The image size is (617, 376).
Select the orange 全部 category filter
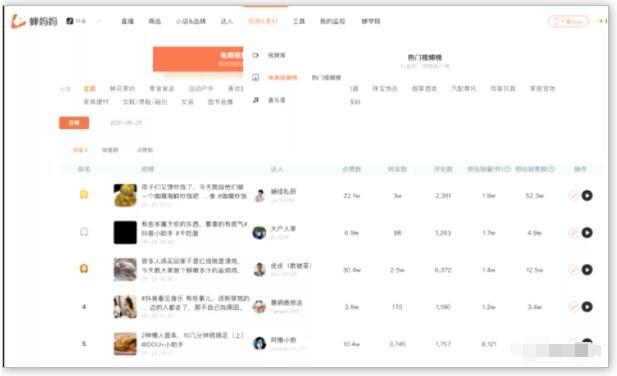(x=90, y=88)
